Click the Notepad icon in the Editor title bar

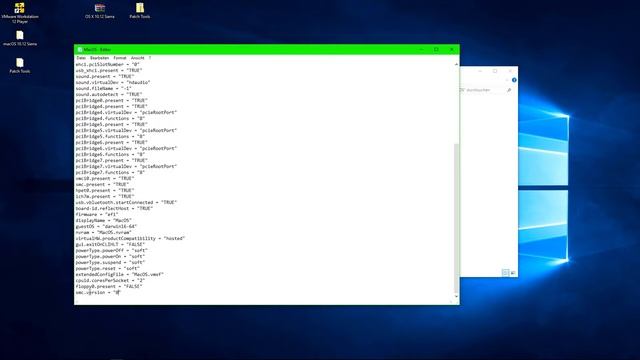coord(80,49)
